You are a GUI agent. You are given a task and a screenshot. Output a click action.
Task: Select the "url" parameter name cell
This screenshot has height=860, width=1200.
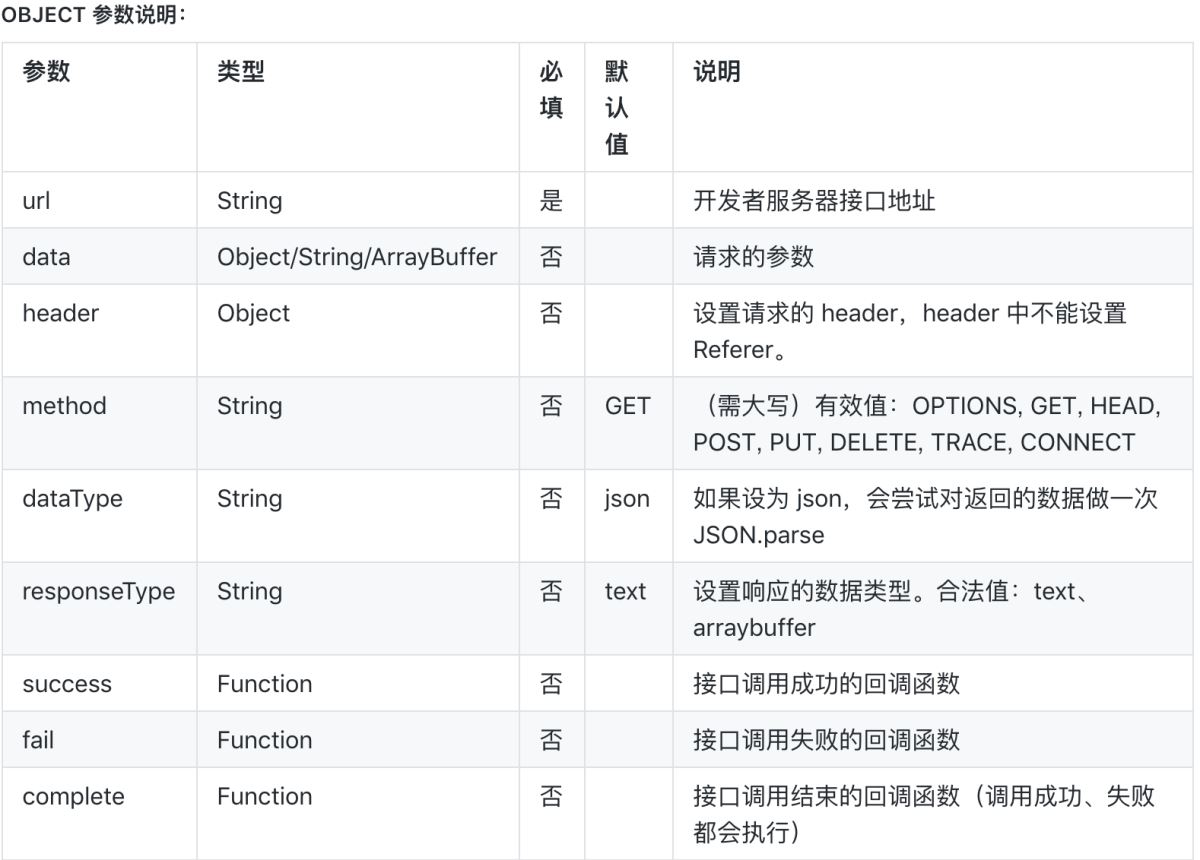(x=36, y=200)
